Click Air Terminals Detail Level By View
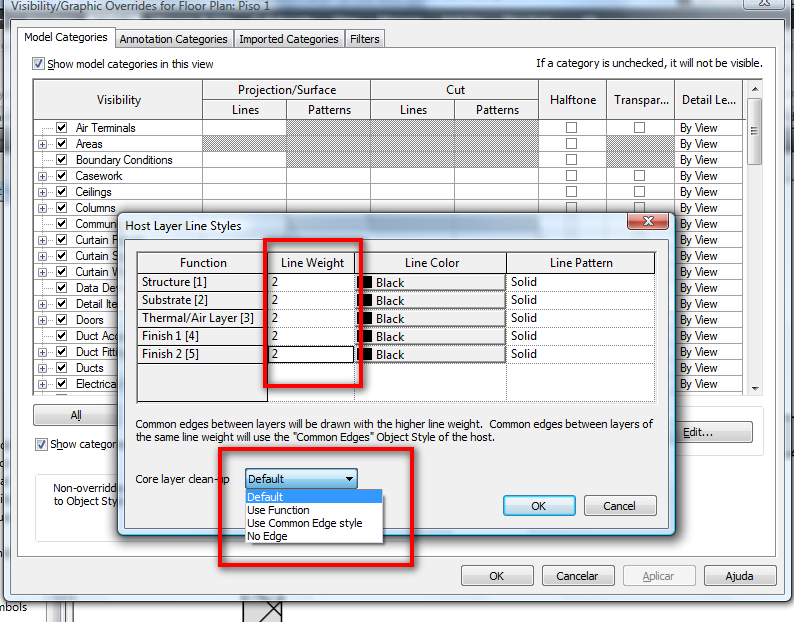 click(x=708, y=128)
